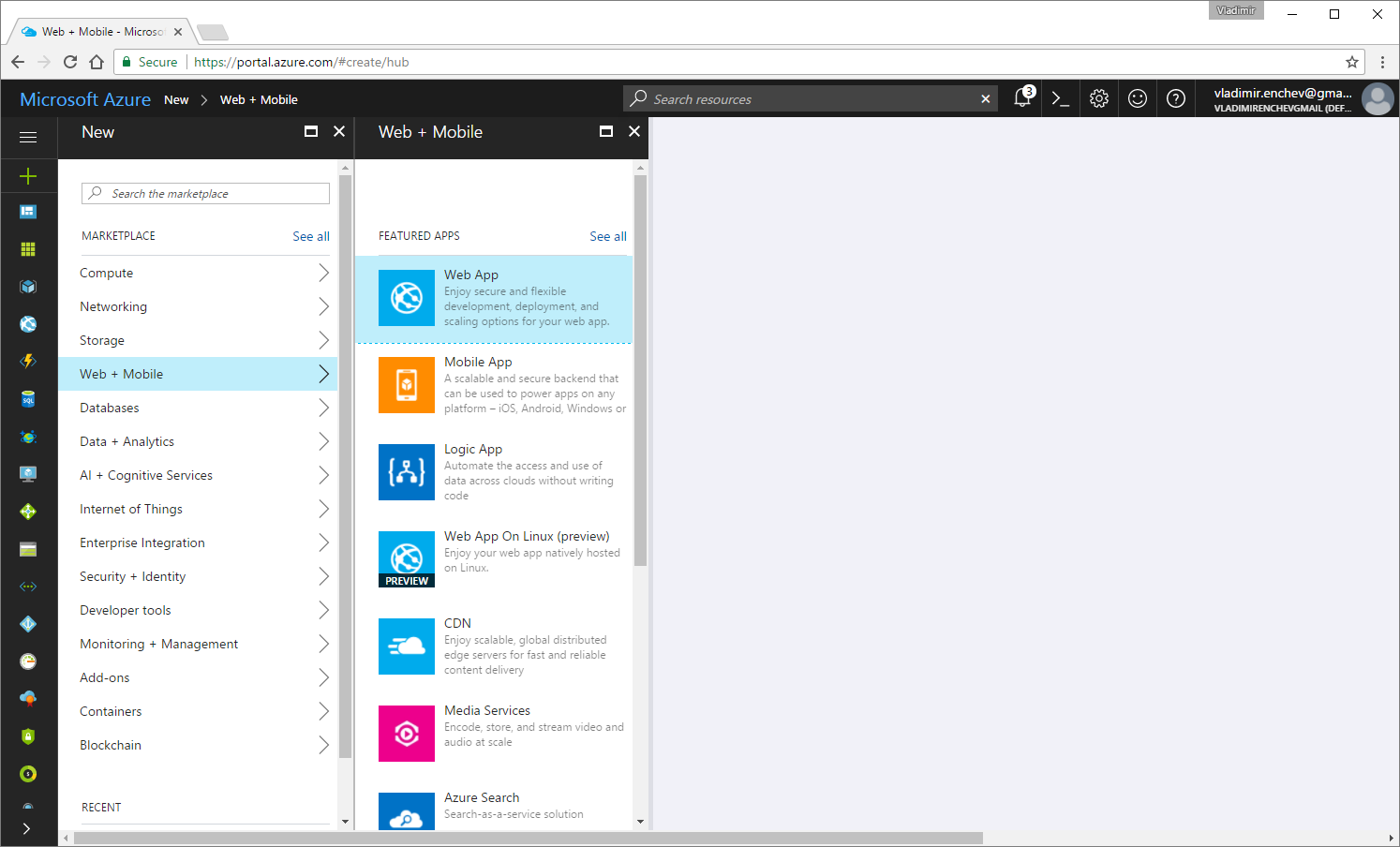
Task: Open the Dashboard icon in the sidebar
Action: click(x=28, y=212)
